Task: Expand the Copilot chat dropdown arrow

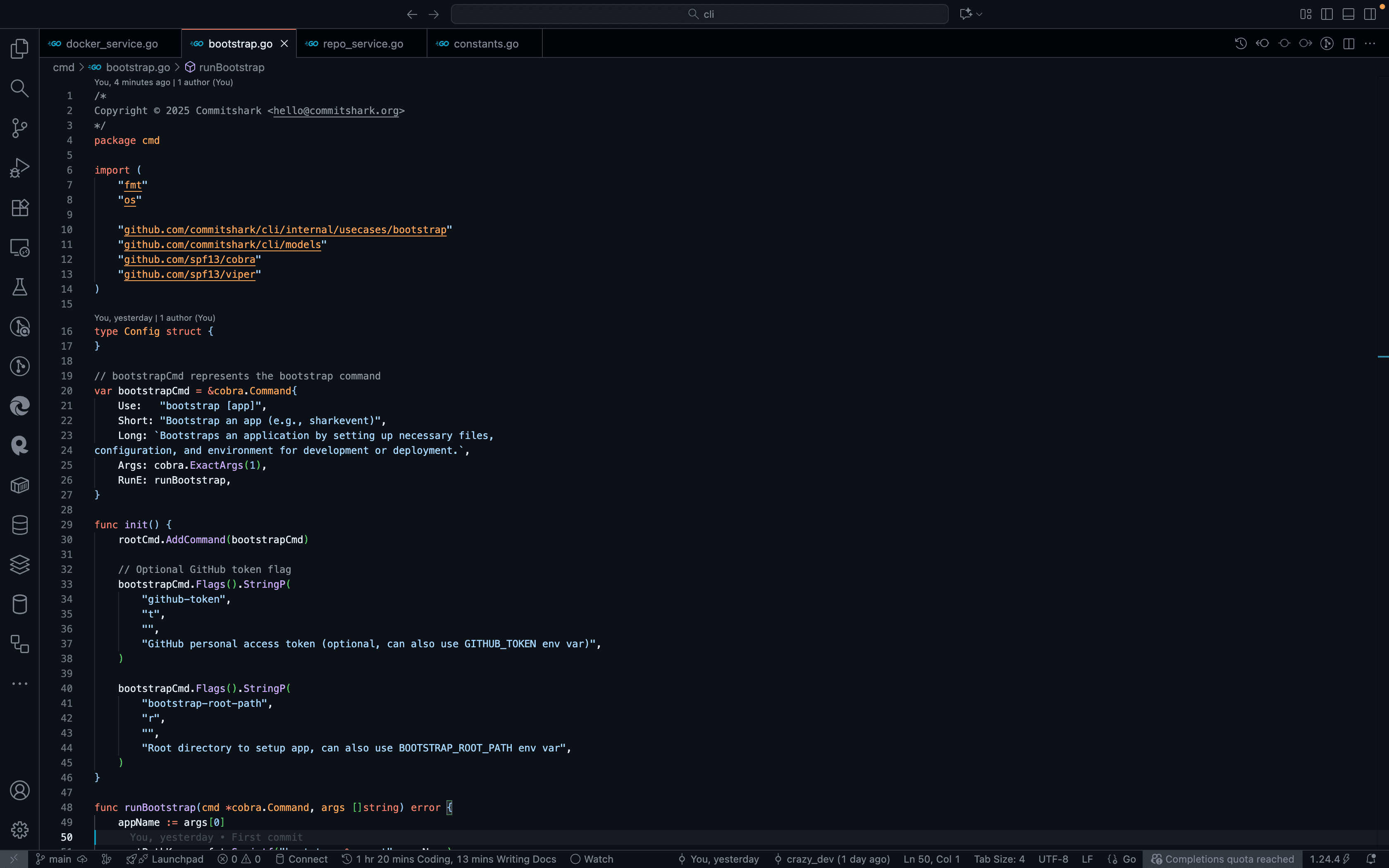Action: point(979,14)
